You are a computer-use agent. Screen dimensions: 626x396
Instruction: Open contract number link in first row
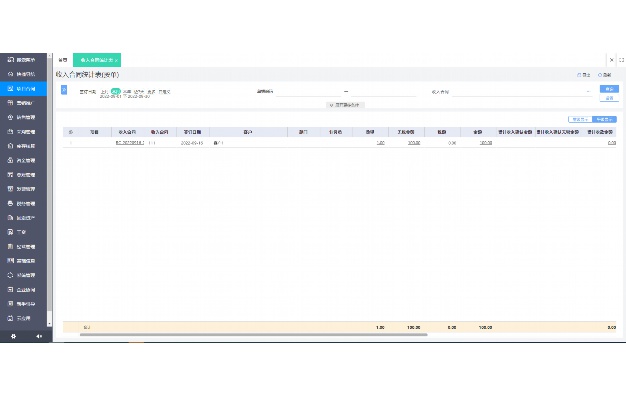pos(130,143)
